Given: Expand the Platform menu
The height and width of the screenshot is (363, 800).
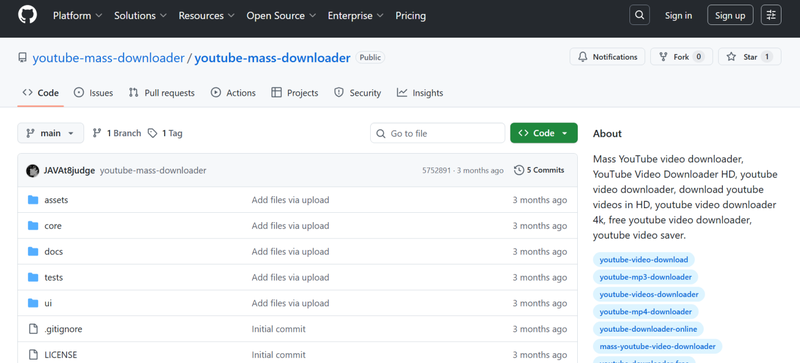Looking at the screenshot, I should 78,16.
